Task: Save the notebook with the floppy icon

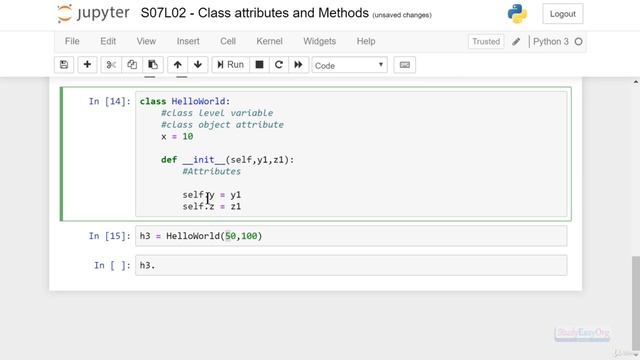Action: pyautogui.click(x=64, y=65)
